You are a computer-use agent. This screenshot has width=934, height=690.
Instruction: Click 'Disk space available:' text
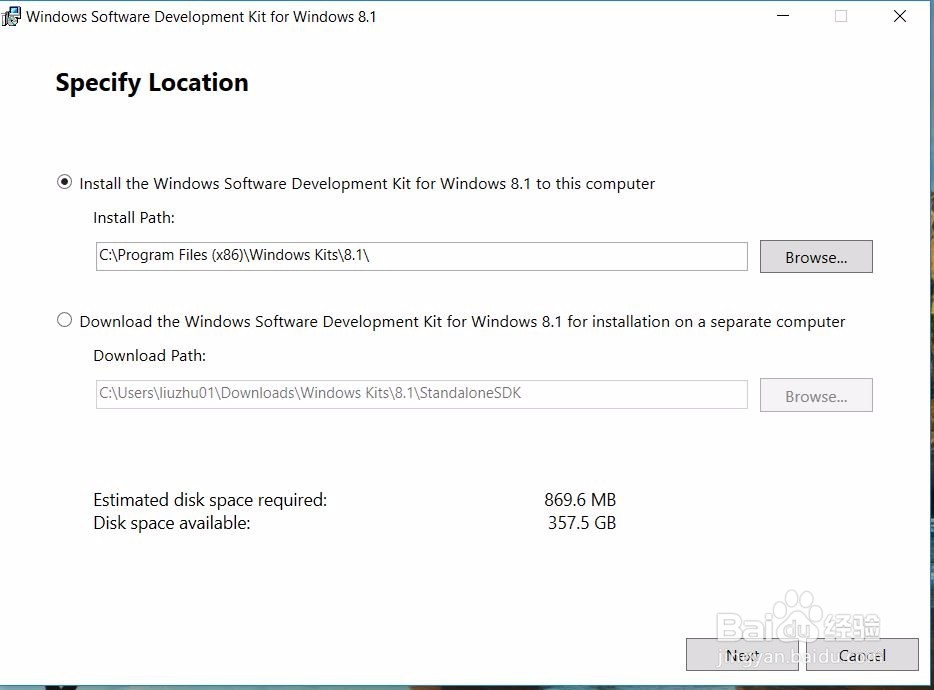(172, 523)
